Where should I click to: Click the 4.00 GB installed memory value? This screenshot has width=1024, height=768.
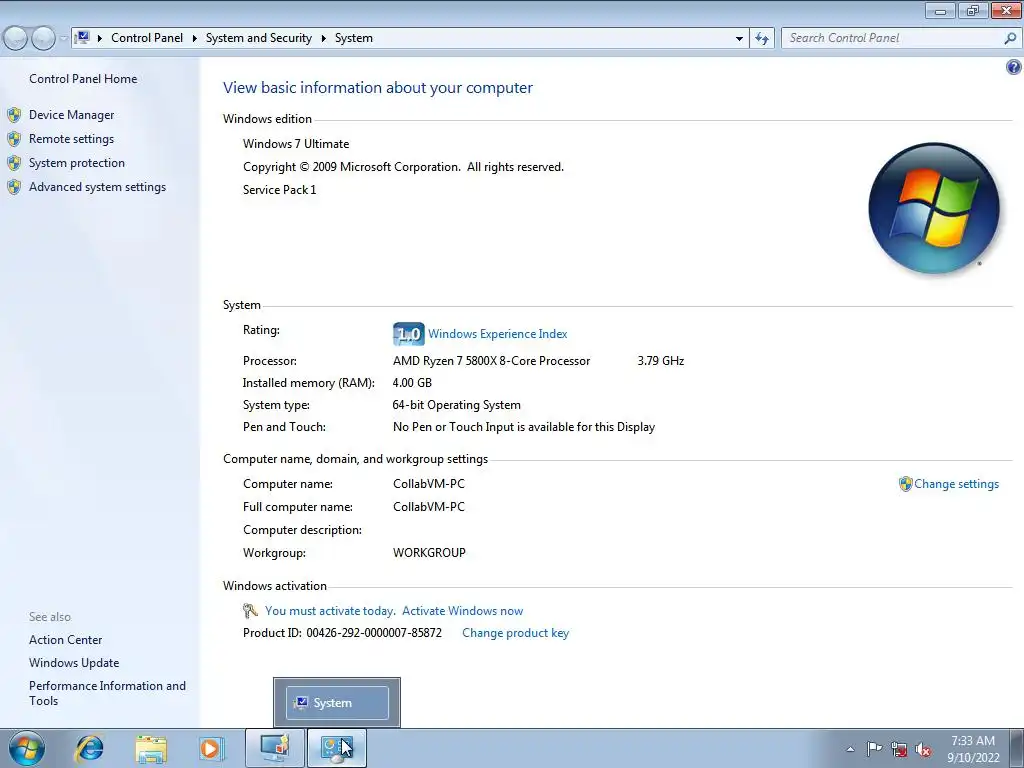pyautogui.click(x=412, y=383)
